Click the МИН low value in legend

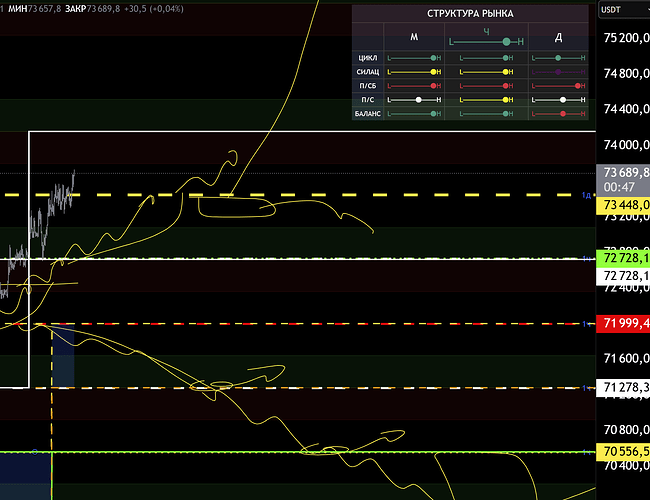click(40, 8)
